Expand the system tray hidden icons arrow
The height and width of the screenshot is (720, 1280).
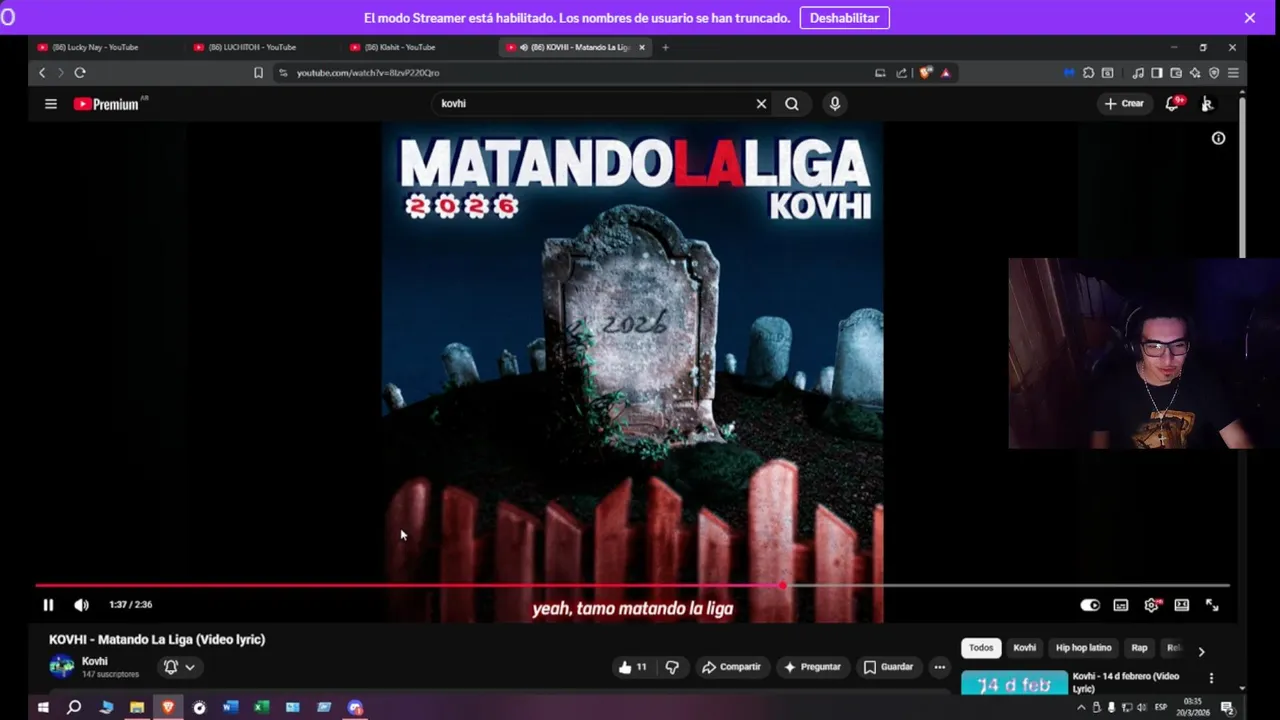[x=1080, y=707]
